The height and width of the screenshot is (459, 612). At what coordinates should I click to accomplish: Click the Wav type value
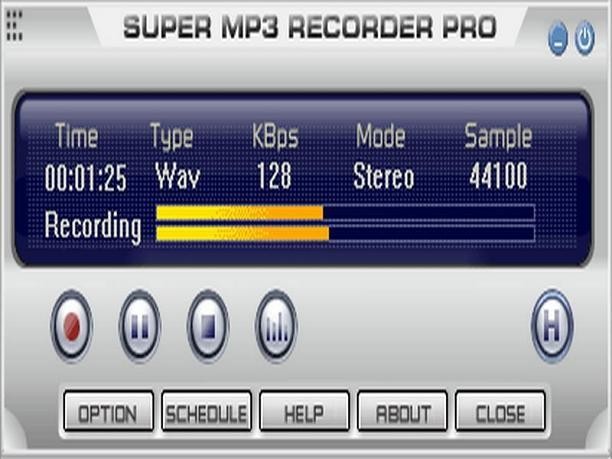point(178,176)
